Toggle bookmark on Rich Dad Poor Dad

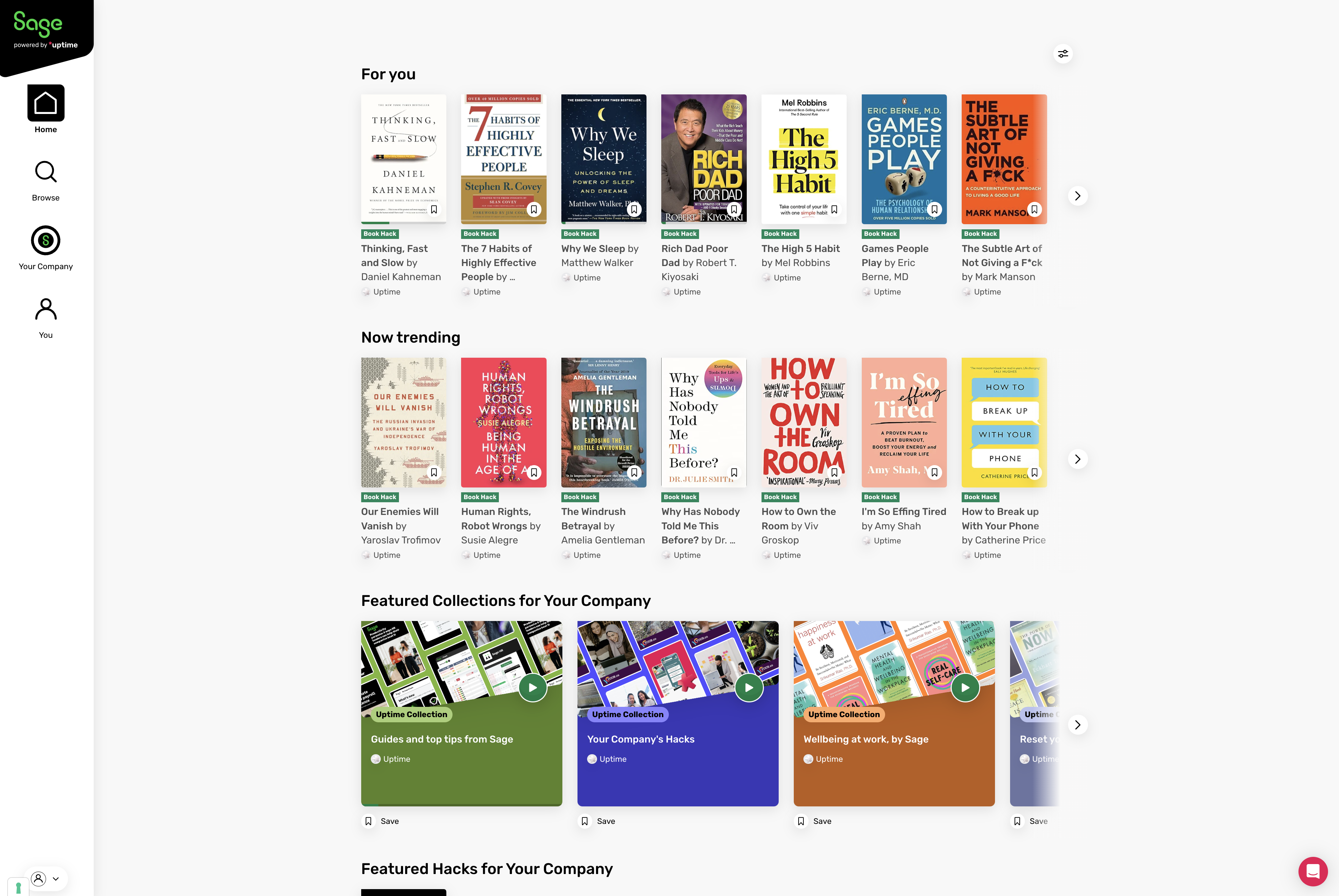coord(734,210)
